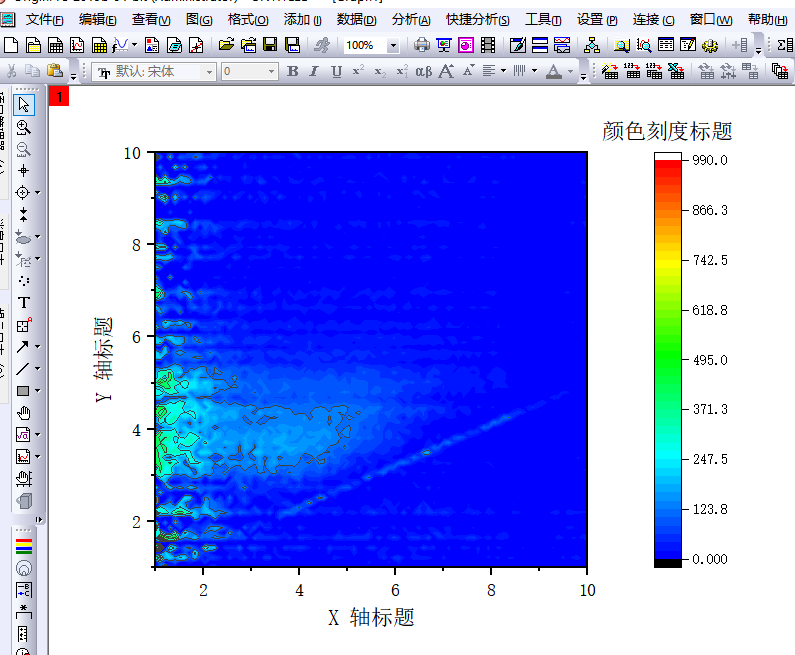Viewport: 795px width, 655px height.
Task: Open the 文件(F) menu
Action: click(x=45, y=20)
